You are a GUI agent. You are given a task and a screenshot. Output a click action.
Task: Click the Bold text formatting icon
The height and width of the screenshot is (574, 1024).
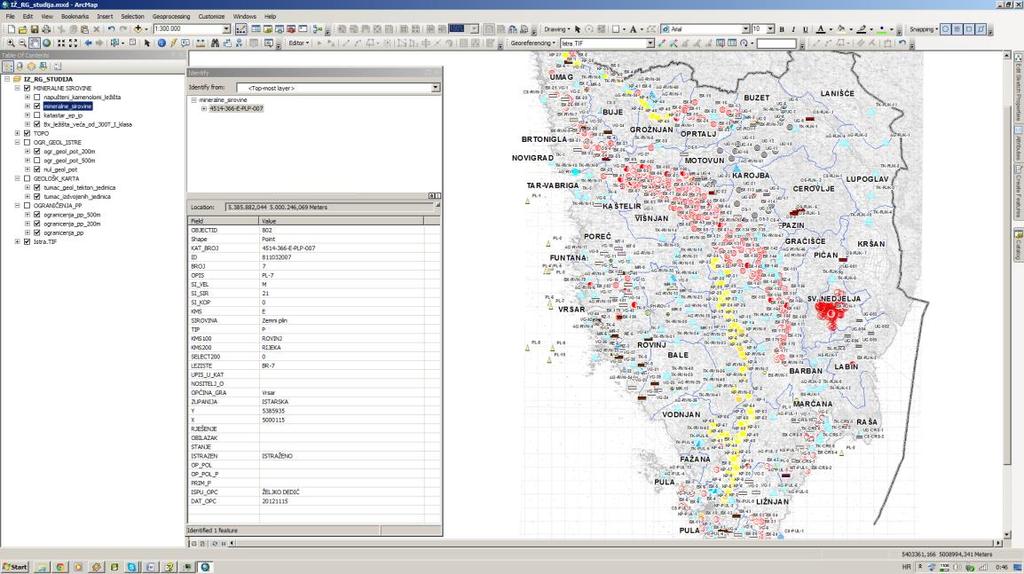782,29
